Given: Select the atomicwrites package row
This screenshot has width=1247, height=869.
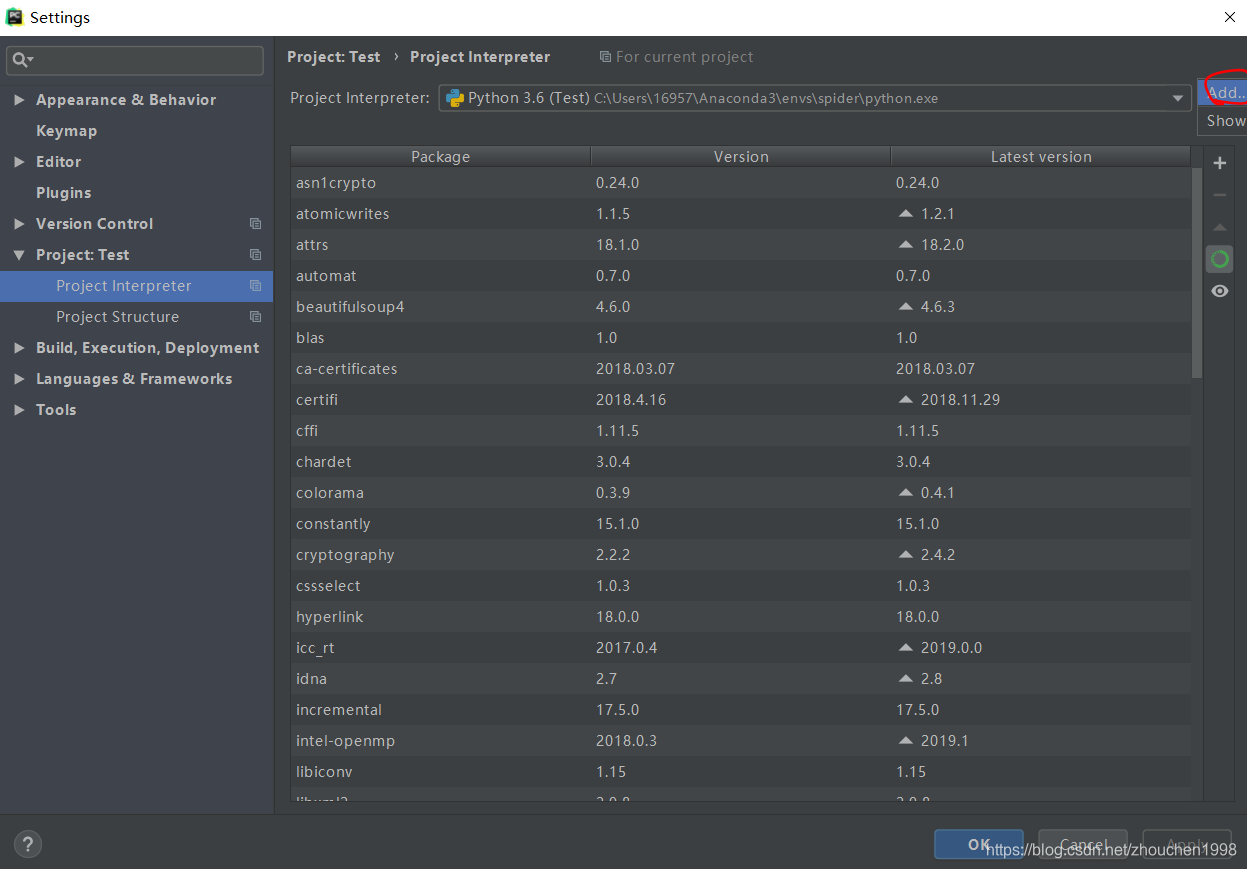Looking at the screenshot, I should pos(740,214).
